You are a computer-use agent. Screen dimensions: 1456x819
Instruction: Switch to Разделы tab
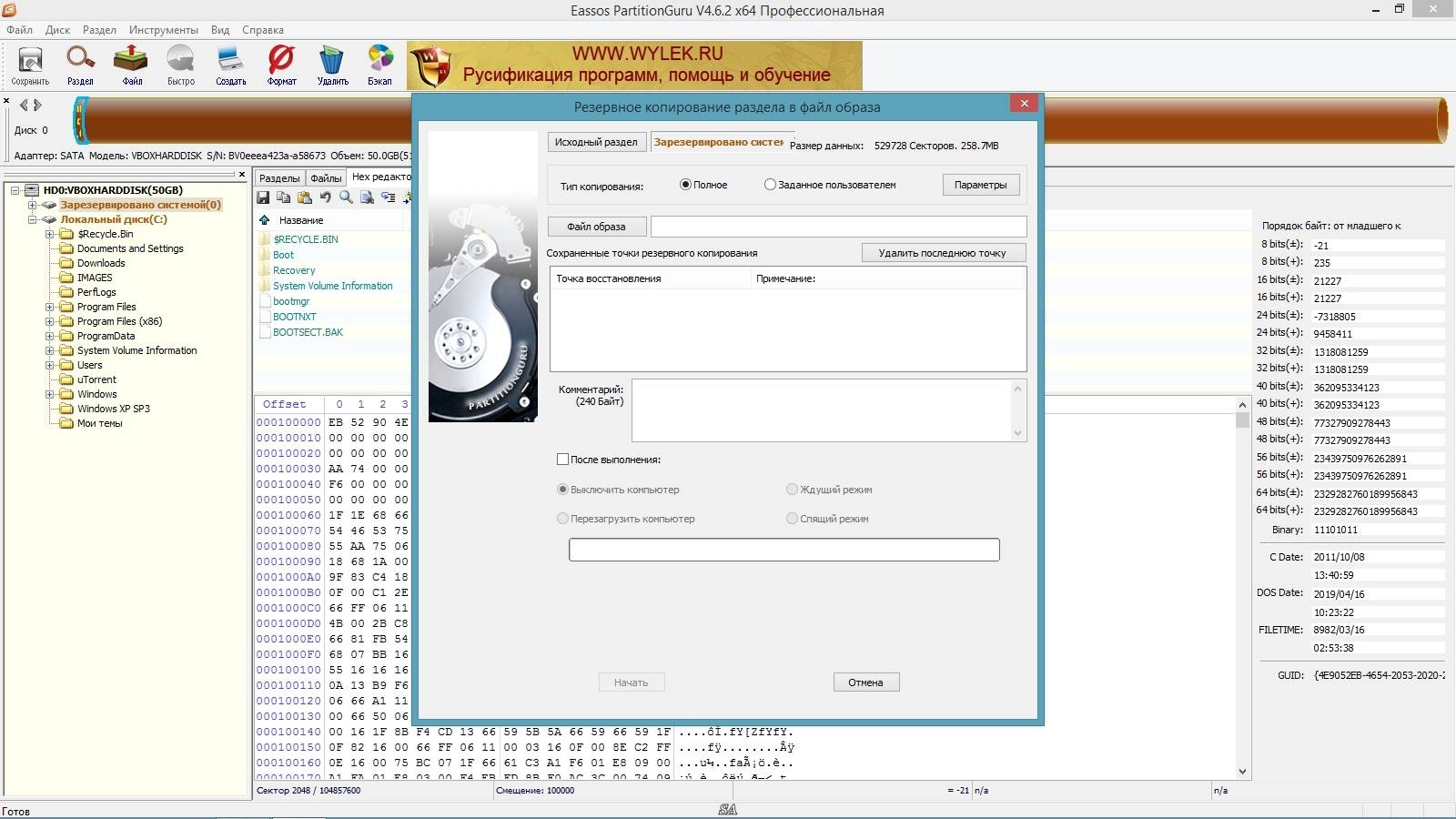(279, 177)
